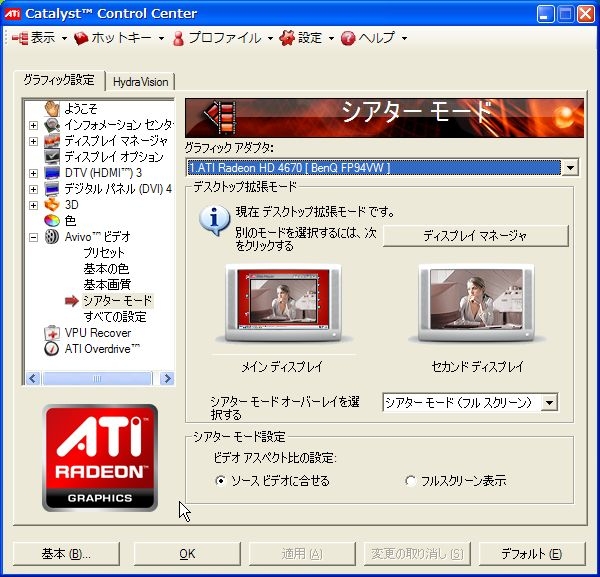Image resolution: width=600 pixels, height=577 pixels.
Task: Click the デジタル パネル (DVI) 4 monitor icon
Action: [x=52, y=189]
